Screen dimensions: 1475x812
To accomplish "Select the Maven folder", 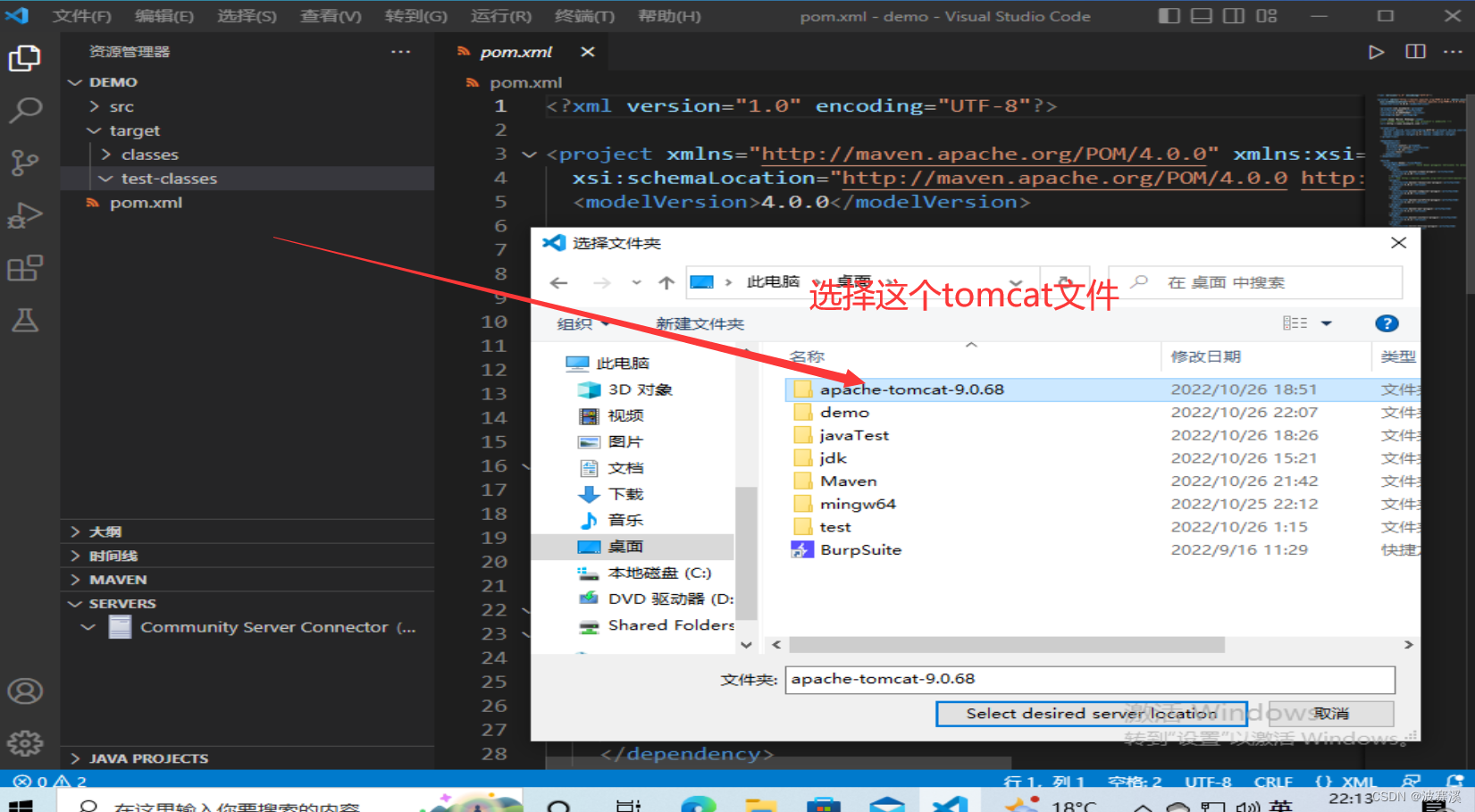I will (848, 481).
